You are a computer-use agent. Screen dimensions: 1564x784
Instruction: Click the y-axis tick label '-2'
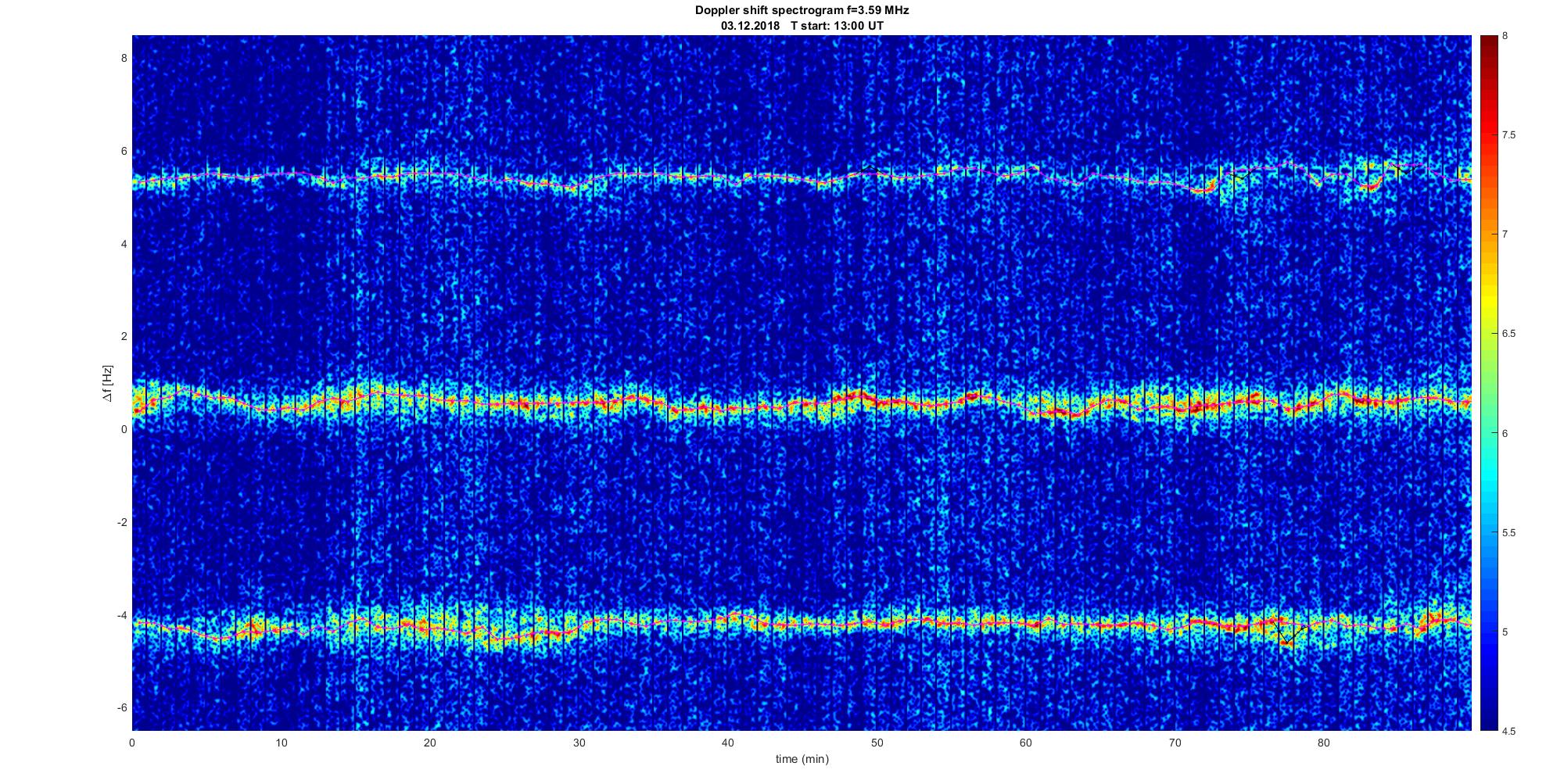[x=121, y=522]
